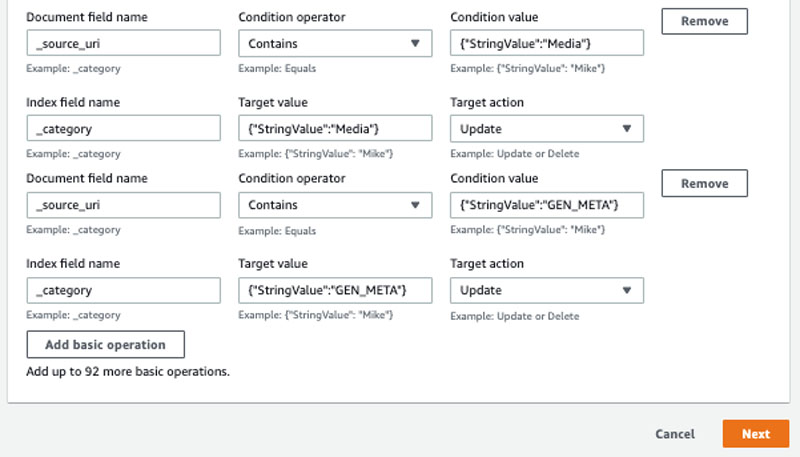Open the Target action dropdown for the GEN_META rule
The image size is (800, 457).
(547, 290)
